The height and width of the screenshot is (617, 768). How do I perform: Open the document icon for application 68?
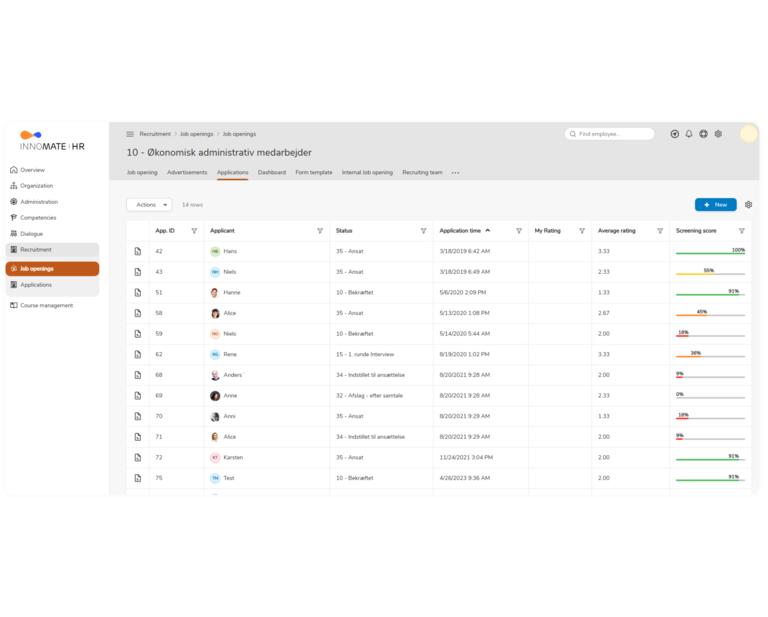pos(138,375)
